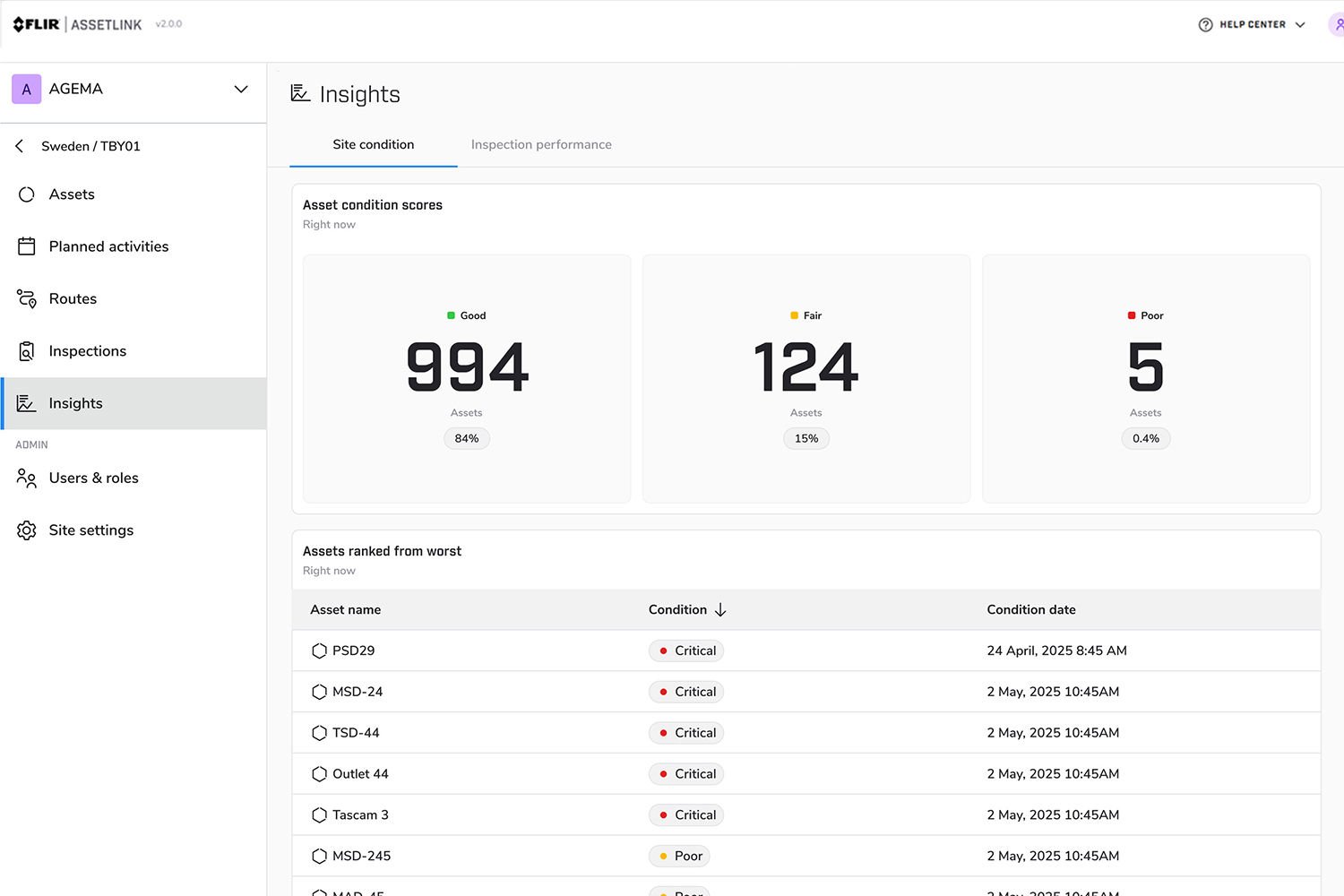Click the Routes icon in sidebar

point(27,299)
